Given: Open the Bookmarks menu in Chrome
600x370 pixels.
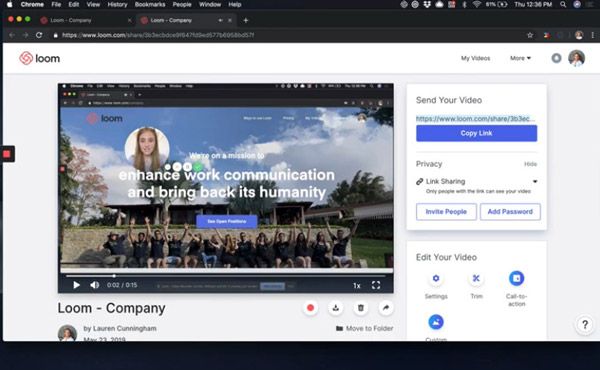Looking at the screenshot, I should pos(150,5).
